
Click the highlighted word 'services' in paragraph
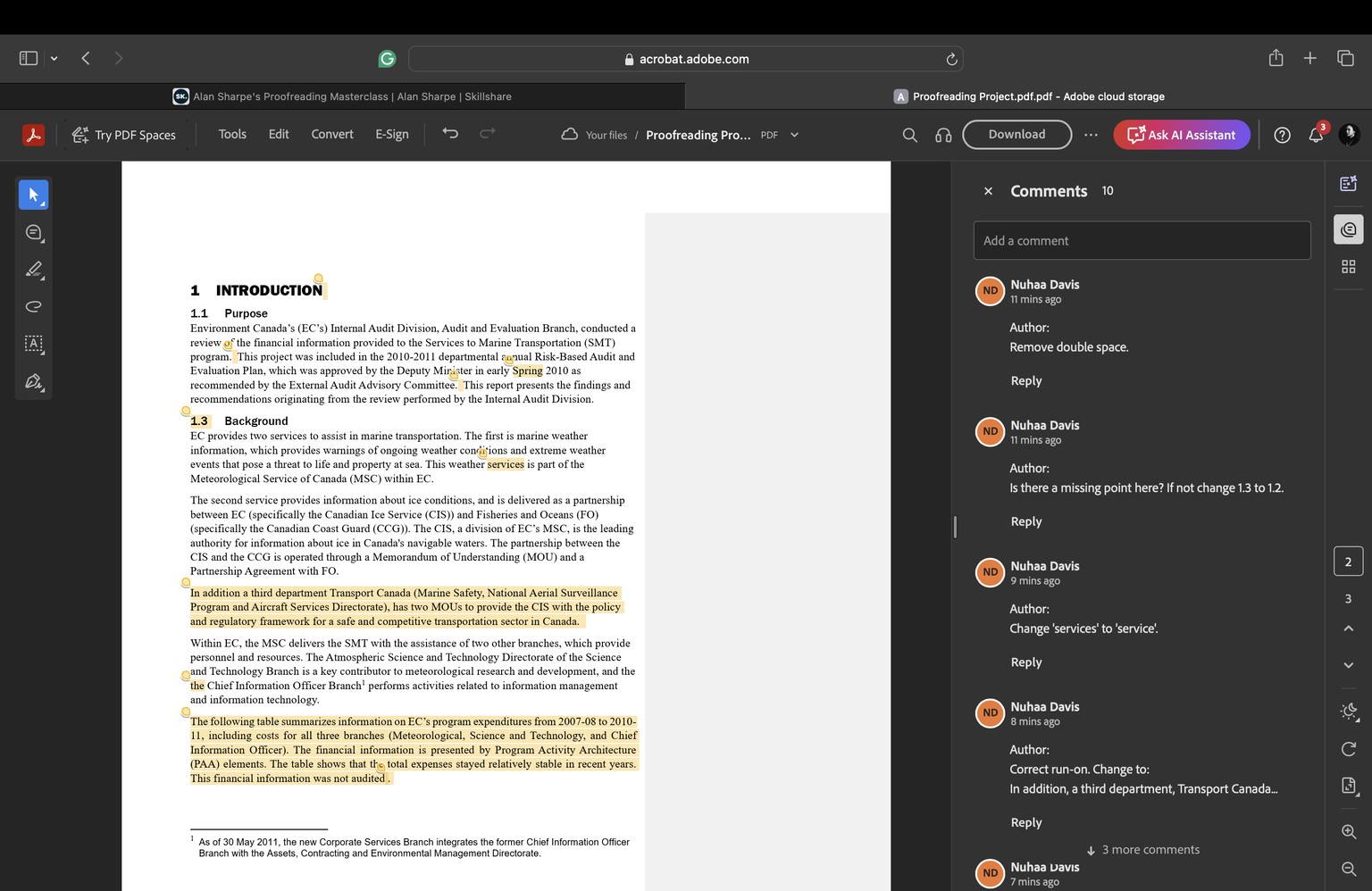[x=506, y=464]
